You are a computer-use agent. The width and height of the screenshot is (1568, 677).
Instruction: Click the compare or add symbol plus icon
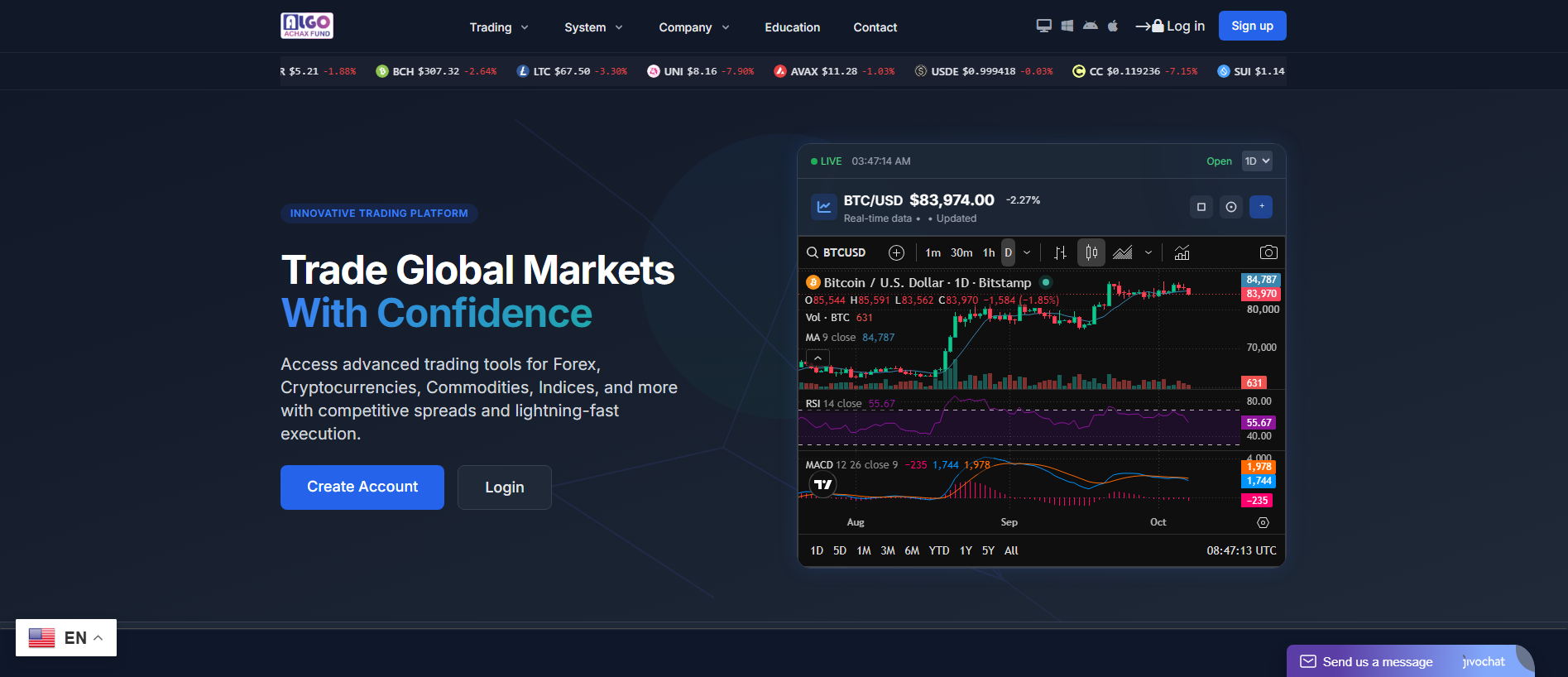pos(896,252)
